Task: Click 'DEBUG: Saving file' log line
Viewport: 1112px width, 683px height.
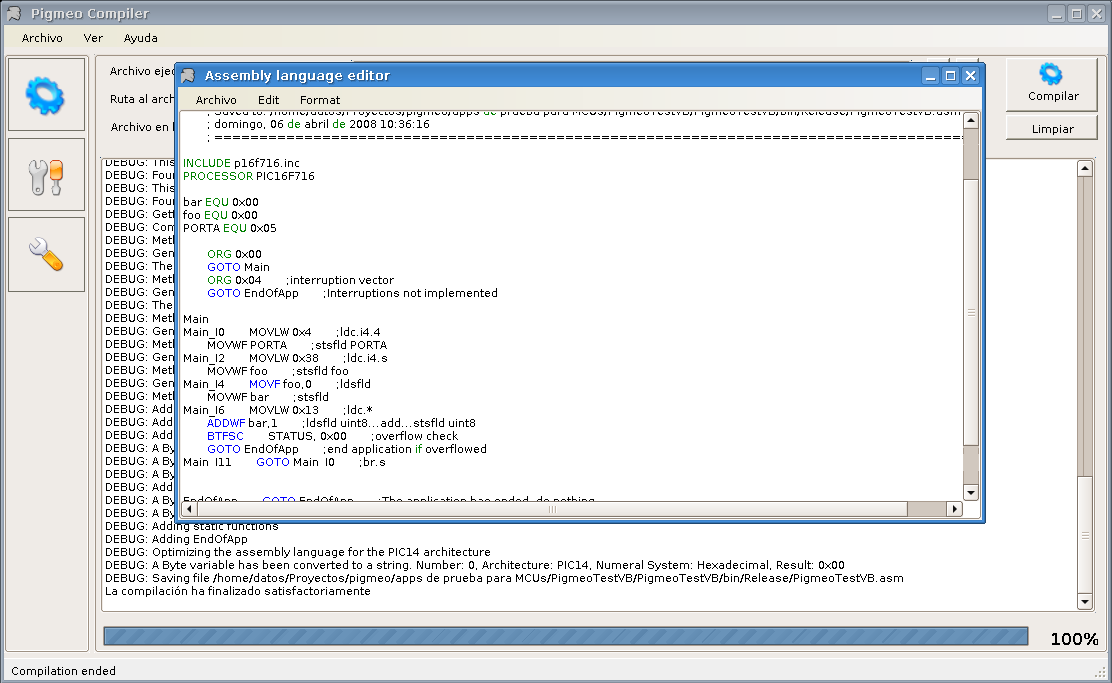Action: [504, 579]
